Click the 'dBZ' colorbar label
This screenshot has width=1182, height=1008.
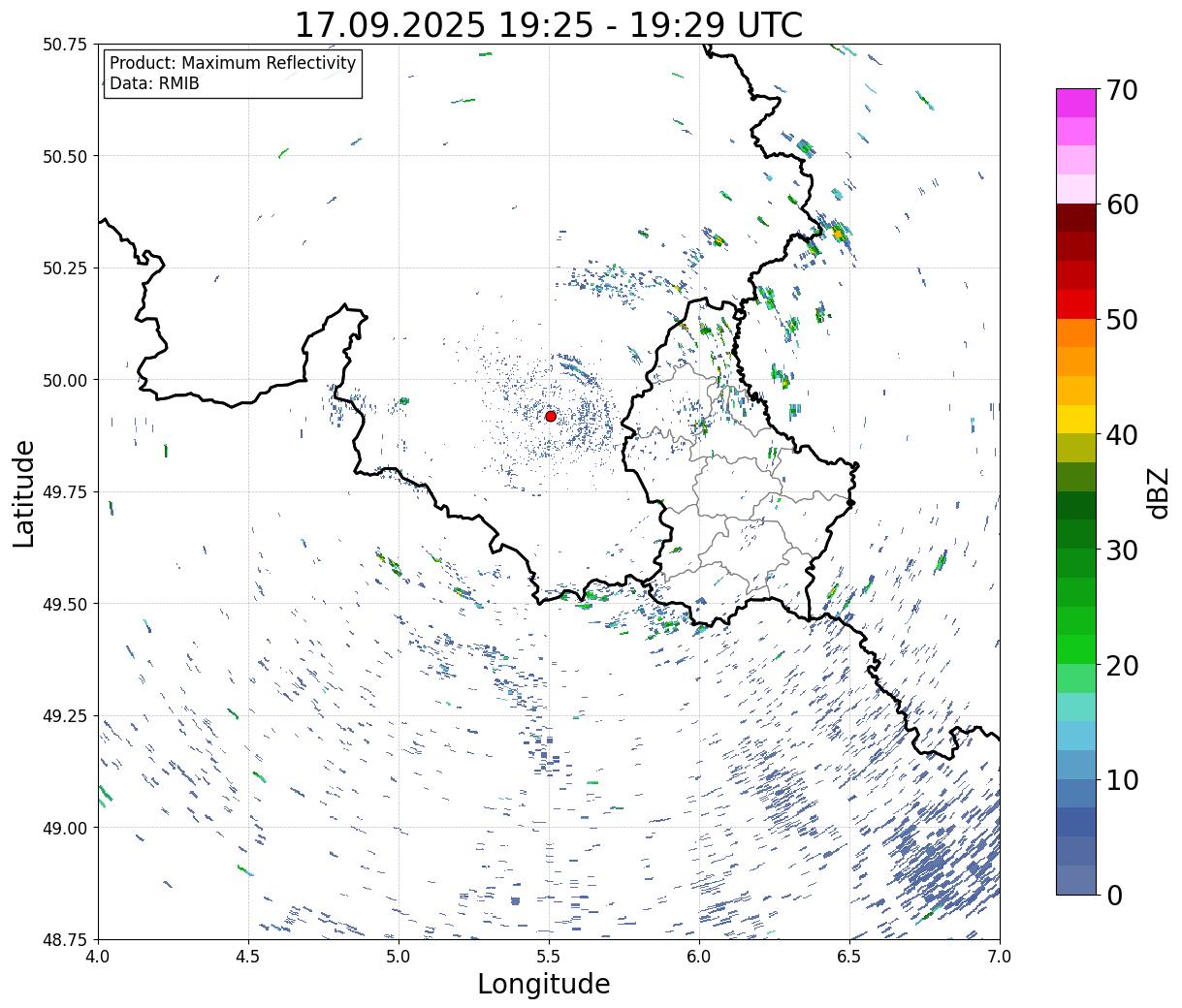(x=1158, y=491)
